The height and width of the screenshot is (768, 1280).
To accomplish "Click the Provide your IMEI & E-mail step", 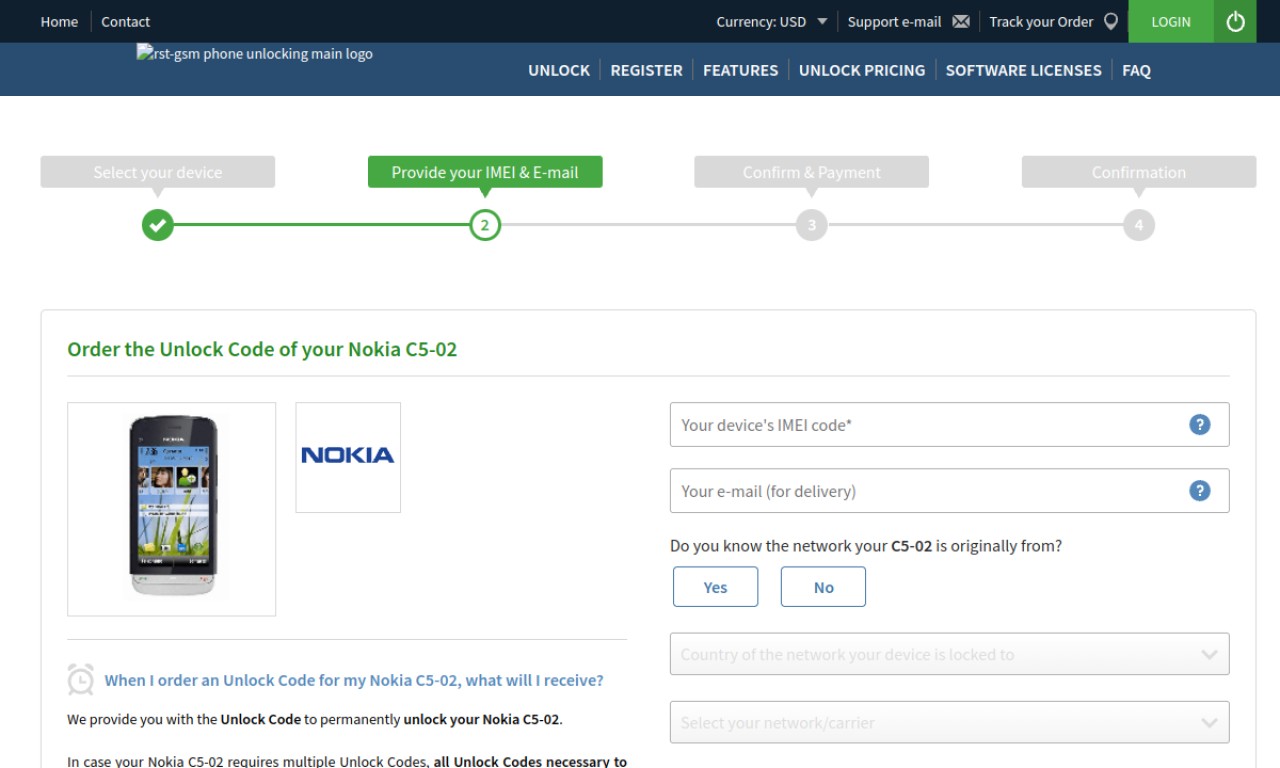I will (485, 172).
